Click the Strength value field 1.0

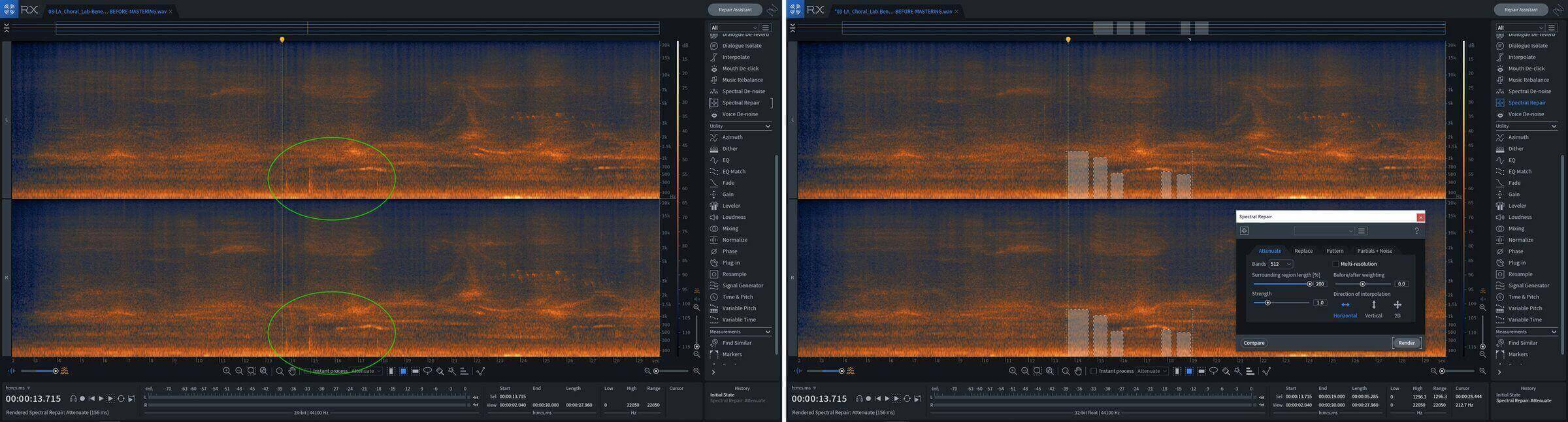[x=1320, y=303]
